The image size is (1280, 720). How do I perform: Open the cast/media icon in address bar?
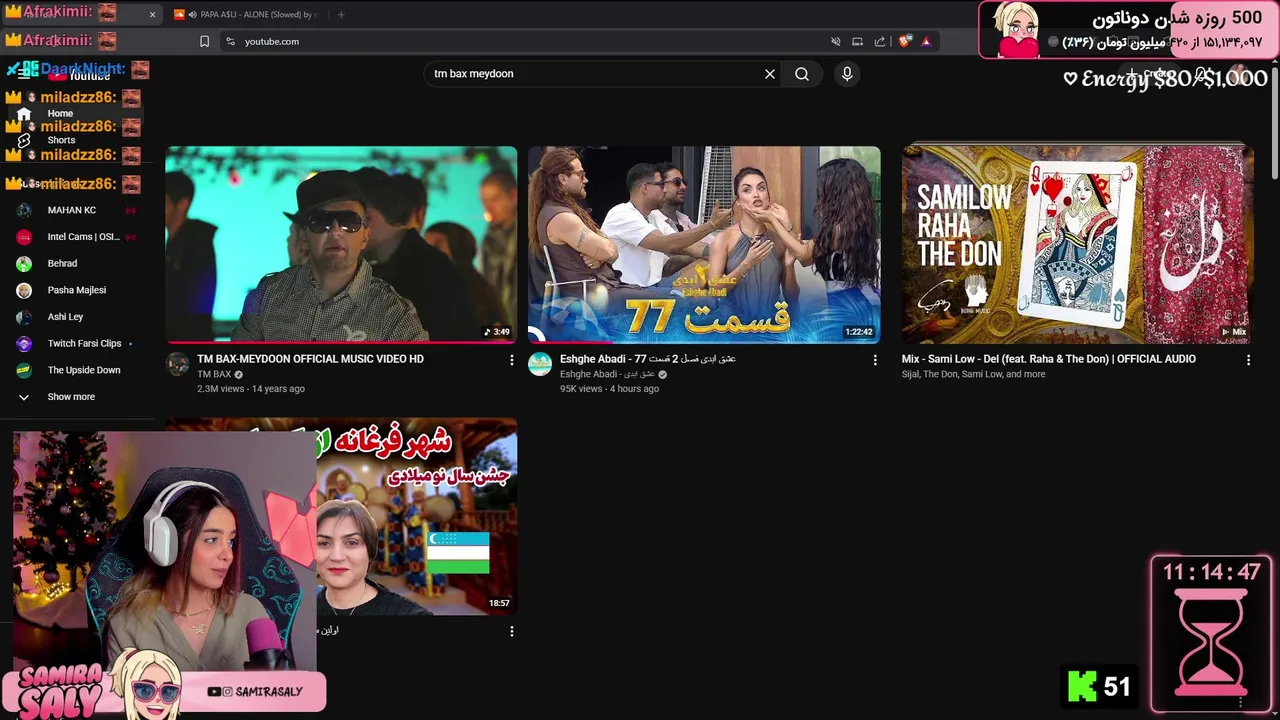(x=857, y=42)
